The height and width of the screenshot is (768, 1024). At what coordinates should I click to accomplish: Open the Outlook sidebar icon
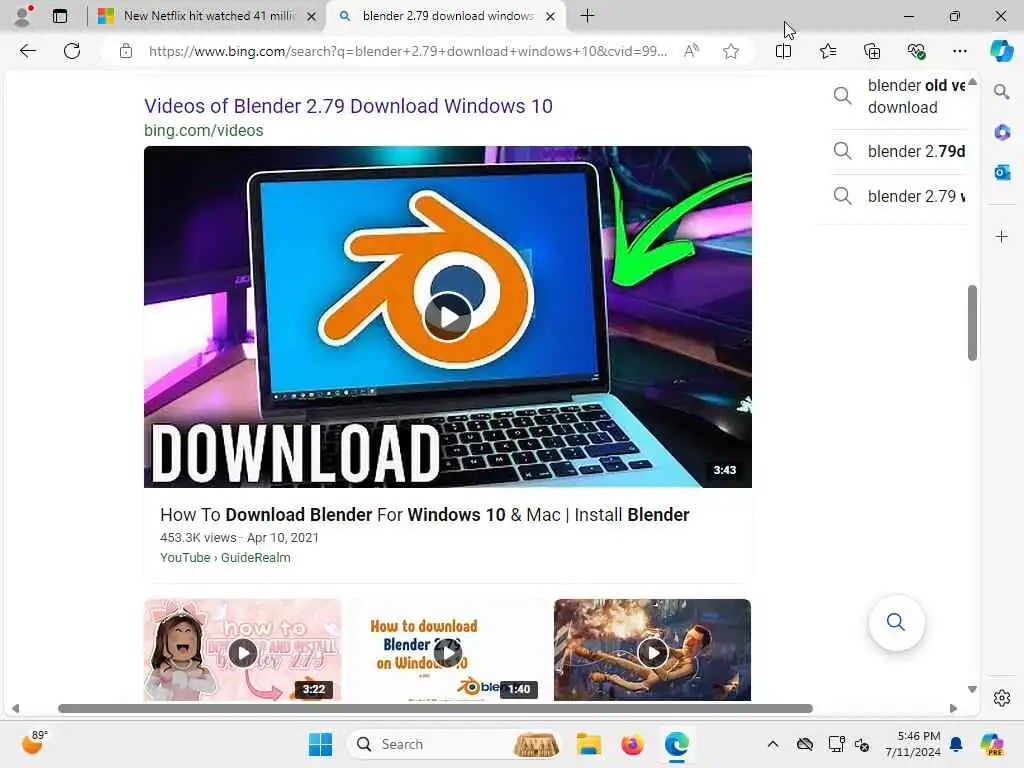pyautogui.click(x=1001, y=172)
